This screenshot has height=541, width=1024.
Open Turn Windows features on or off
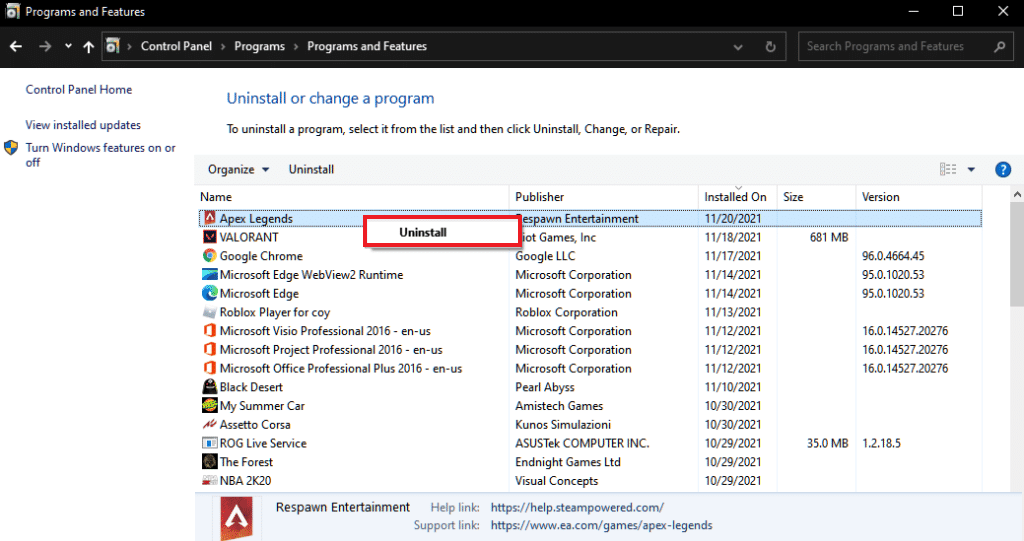(101, 155)
